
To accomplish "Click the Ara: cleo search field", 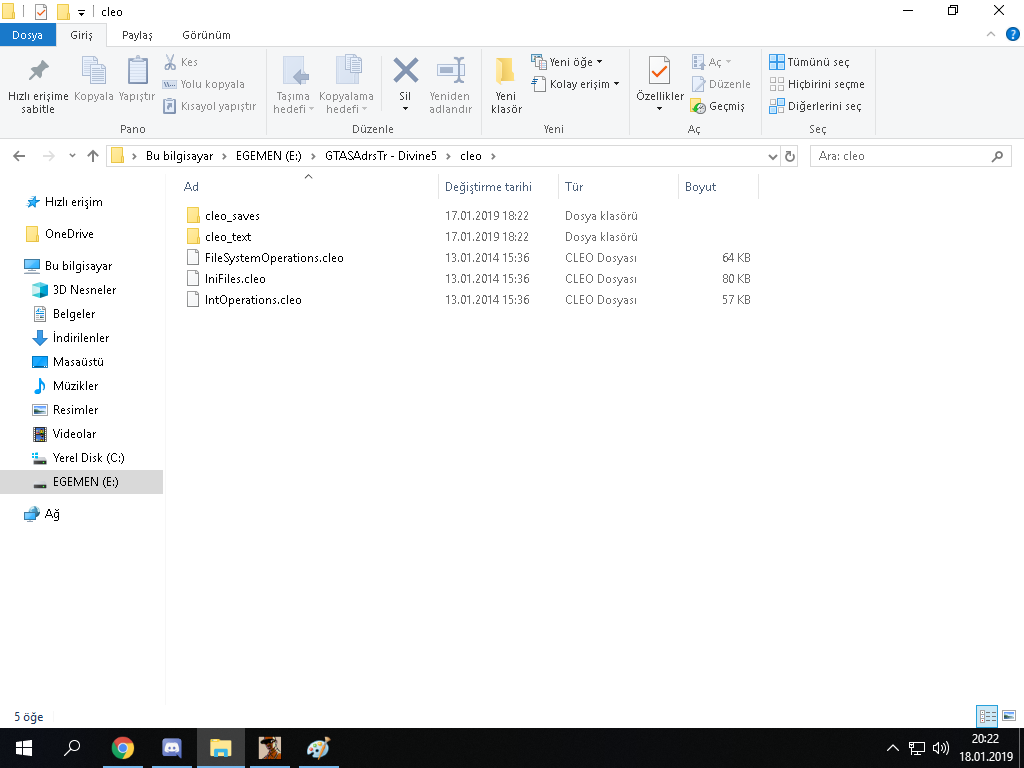I will click(900, 156).
